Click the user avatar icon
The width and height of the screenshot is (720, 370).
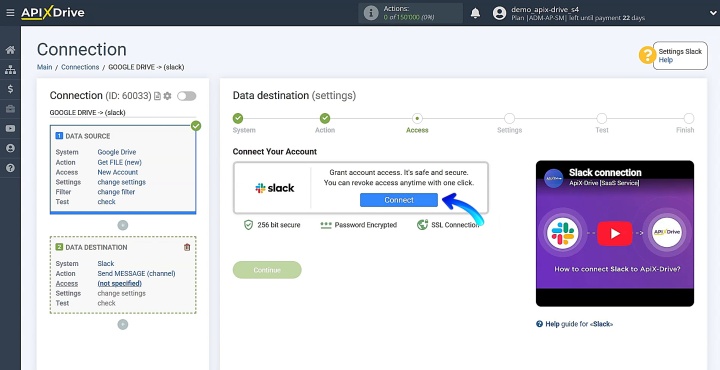pos(499,13)
